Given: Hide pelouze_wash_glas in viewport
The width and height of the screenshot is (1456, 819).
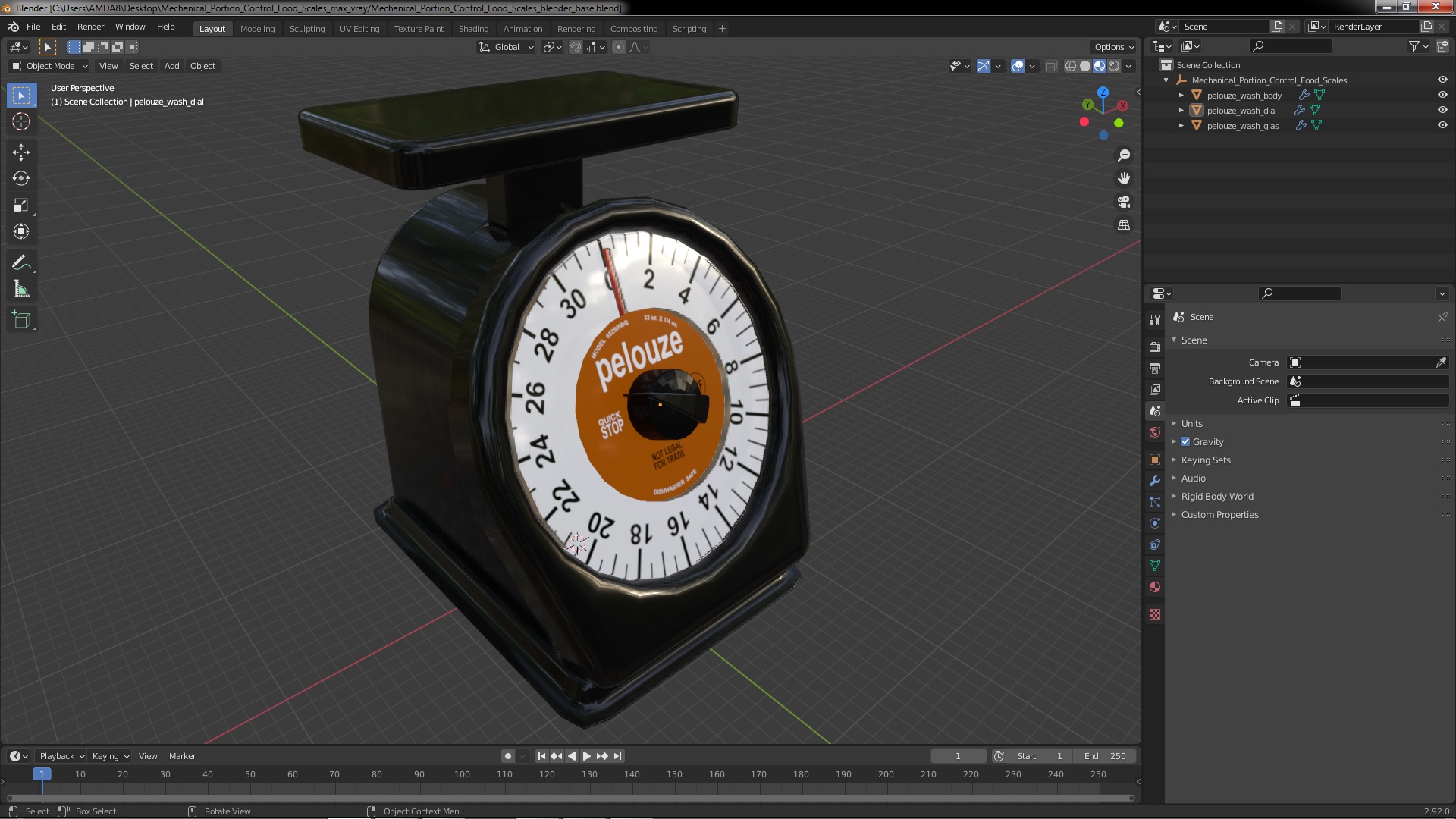Looking at the screenshot, I should pyautogui.click(x=1442, y=126).
